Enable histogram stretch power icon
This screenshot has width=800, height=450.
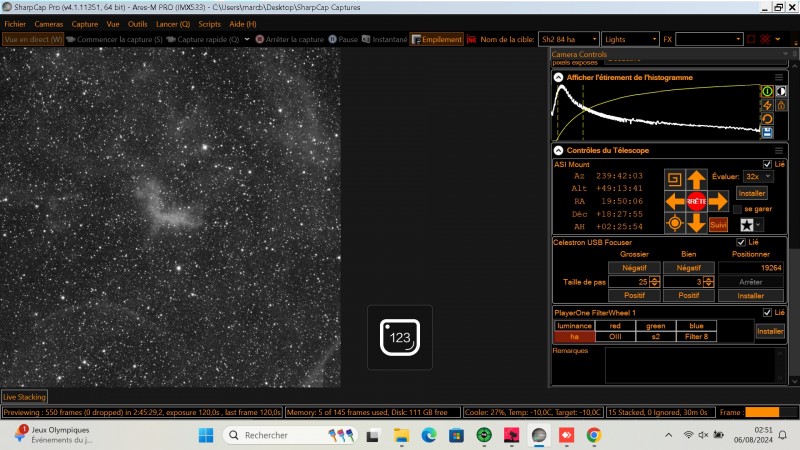pyautogui.click(x=767, y=91)
